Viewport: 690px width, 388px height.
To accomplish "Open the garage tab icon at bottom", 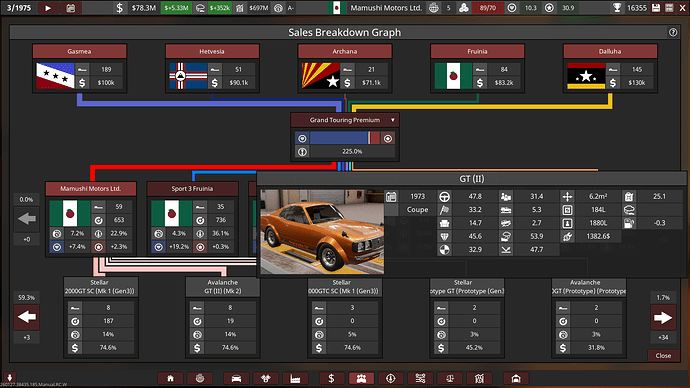I will (x=516, y=378).
